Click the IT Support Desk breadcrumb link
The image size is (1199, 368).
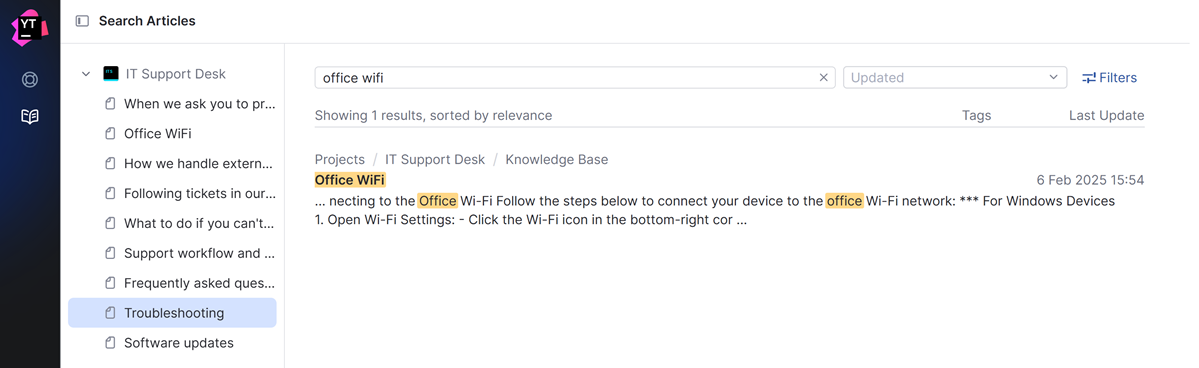tap(434, 159)
